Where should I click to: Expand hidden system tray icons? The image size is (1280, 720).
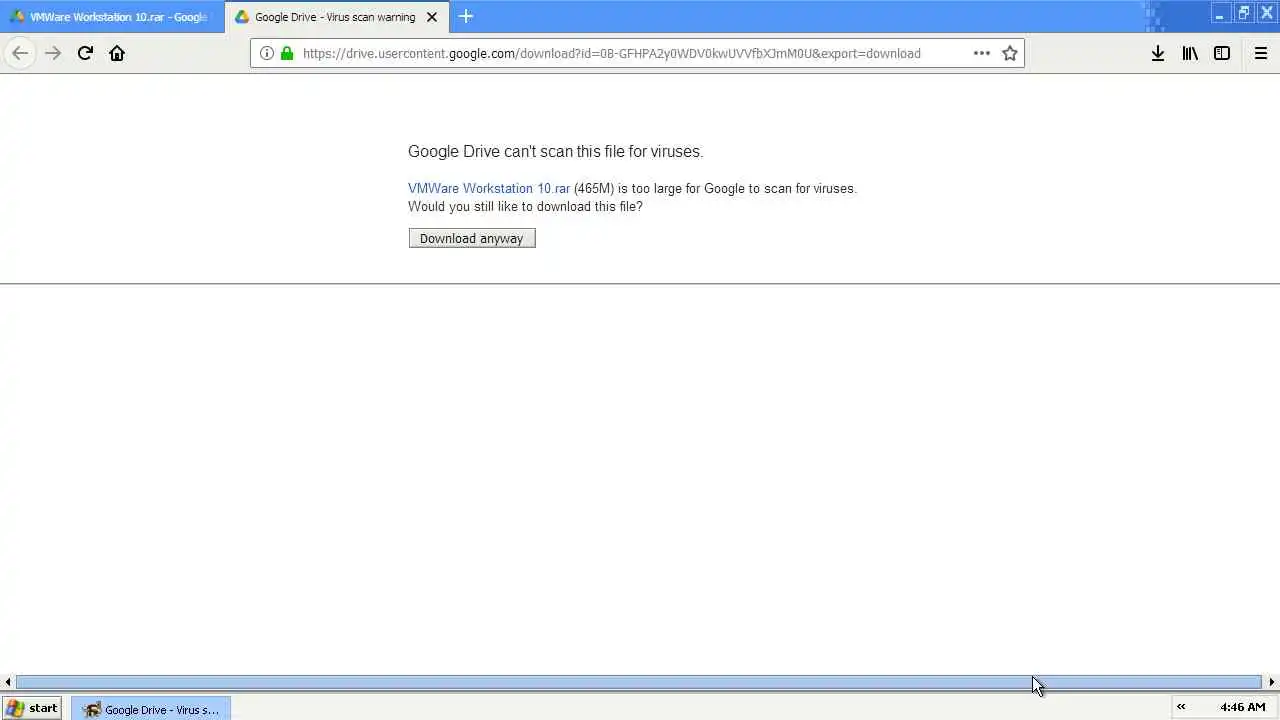click(x=1181, y=707)
